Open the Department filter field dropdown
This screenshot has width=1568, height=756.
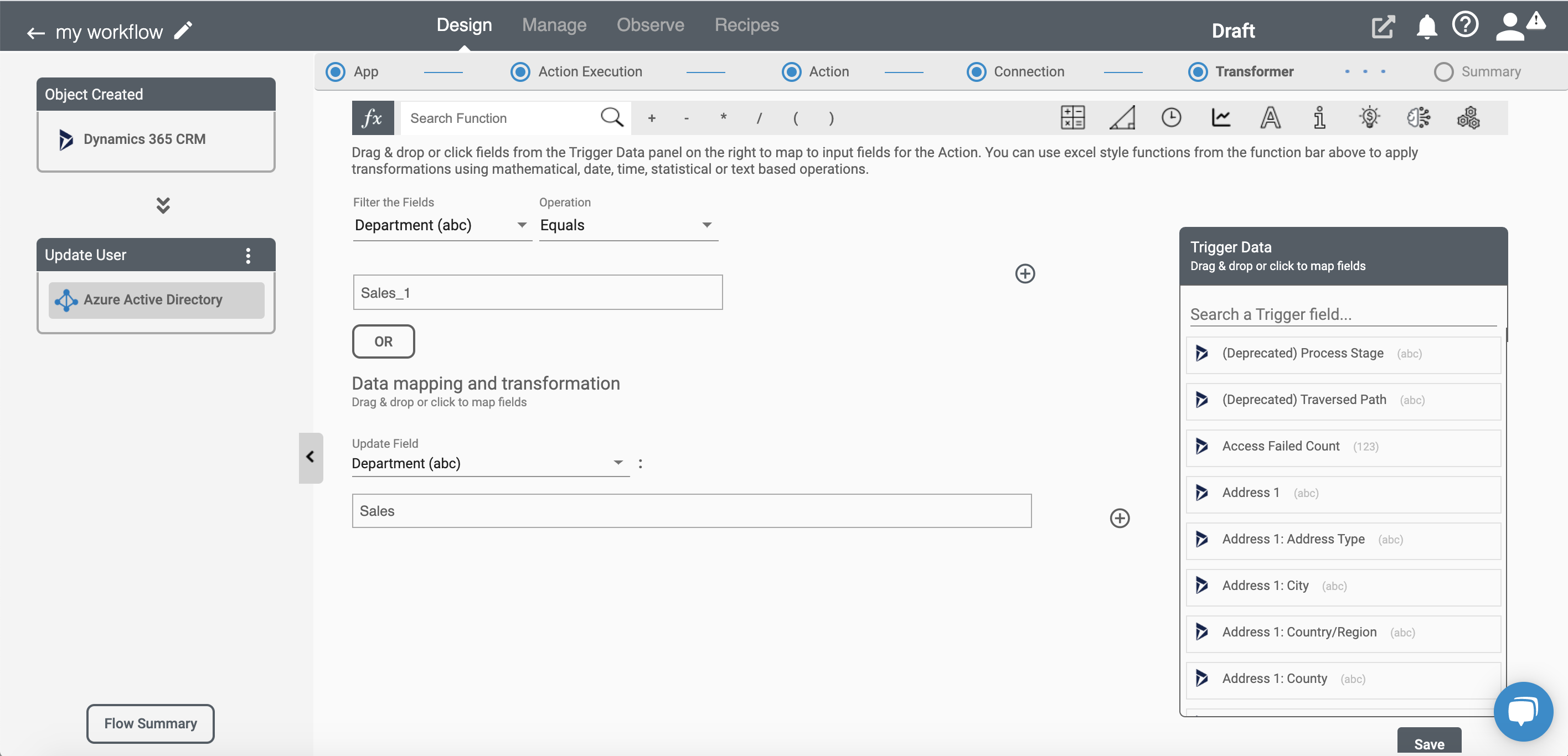521,224
